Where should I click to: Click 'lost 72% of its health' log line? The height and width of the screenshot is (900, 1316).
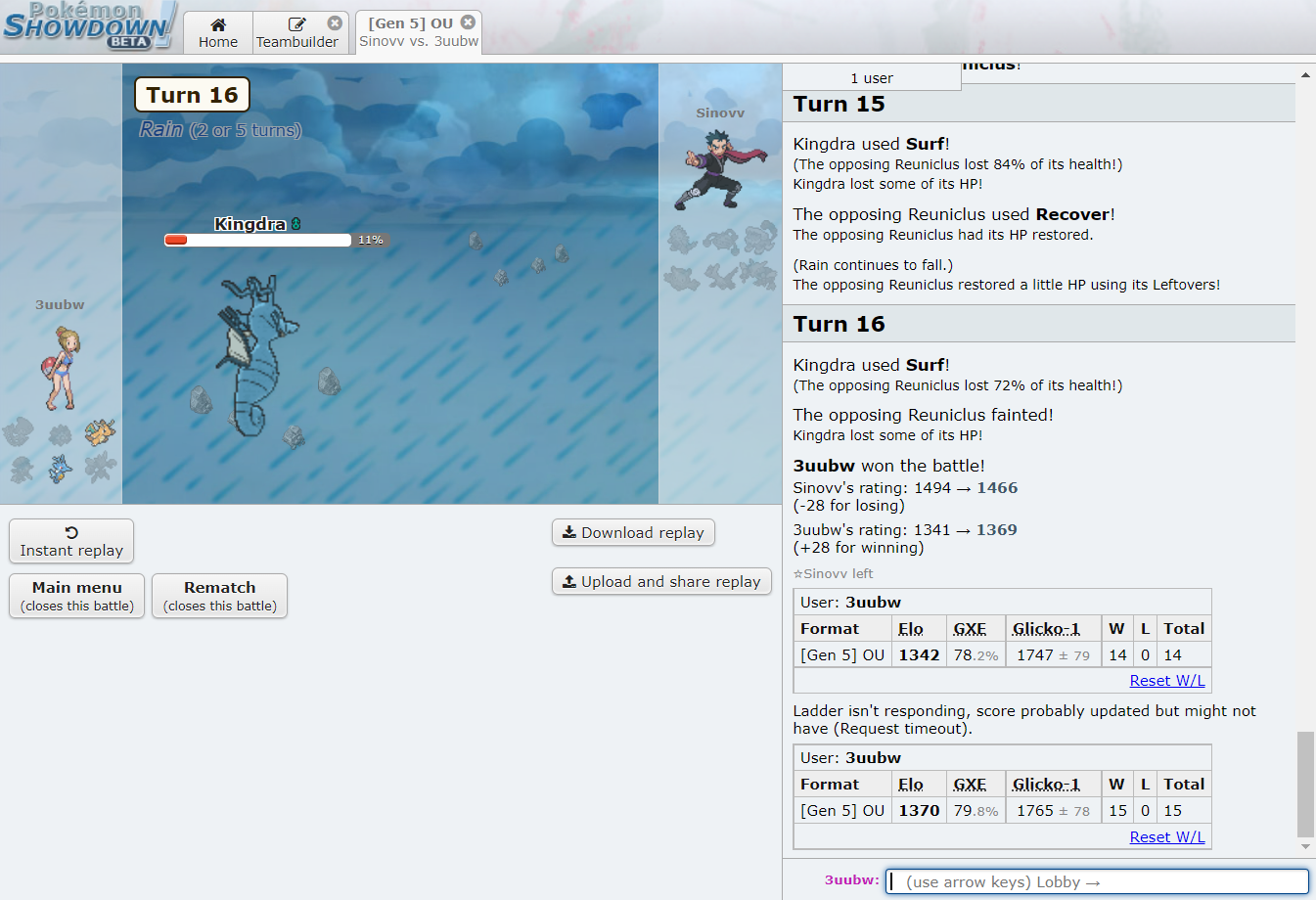(958, 385)
